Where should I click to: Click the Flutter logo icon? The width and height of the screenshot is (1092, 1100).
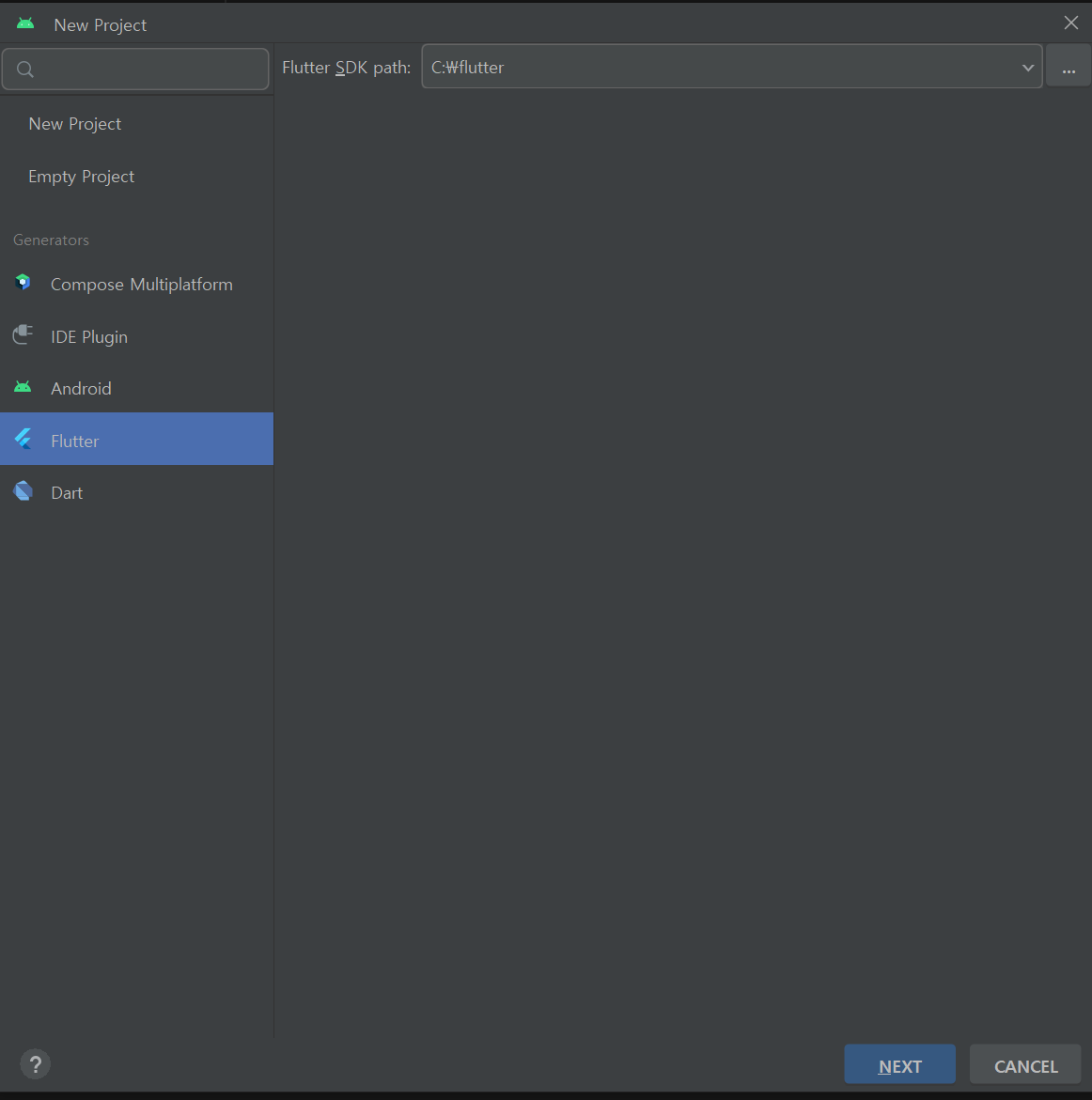click(x=23, y=440)
